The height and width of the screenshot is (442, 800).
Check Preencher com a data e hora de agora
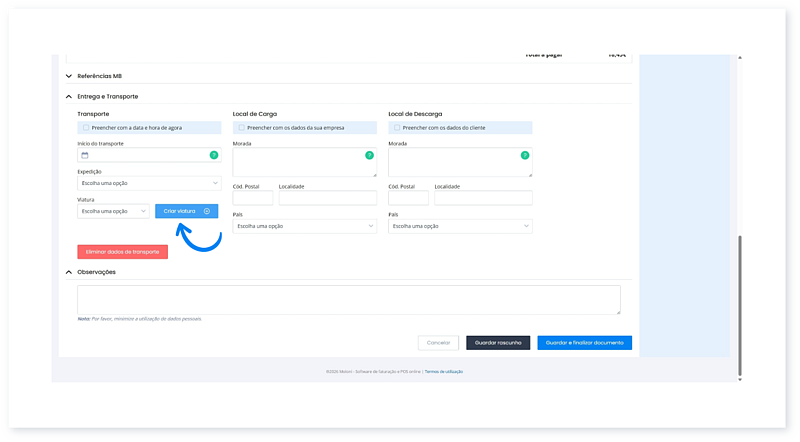85,128
